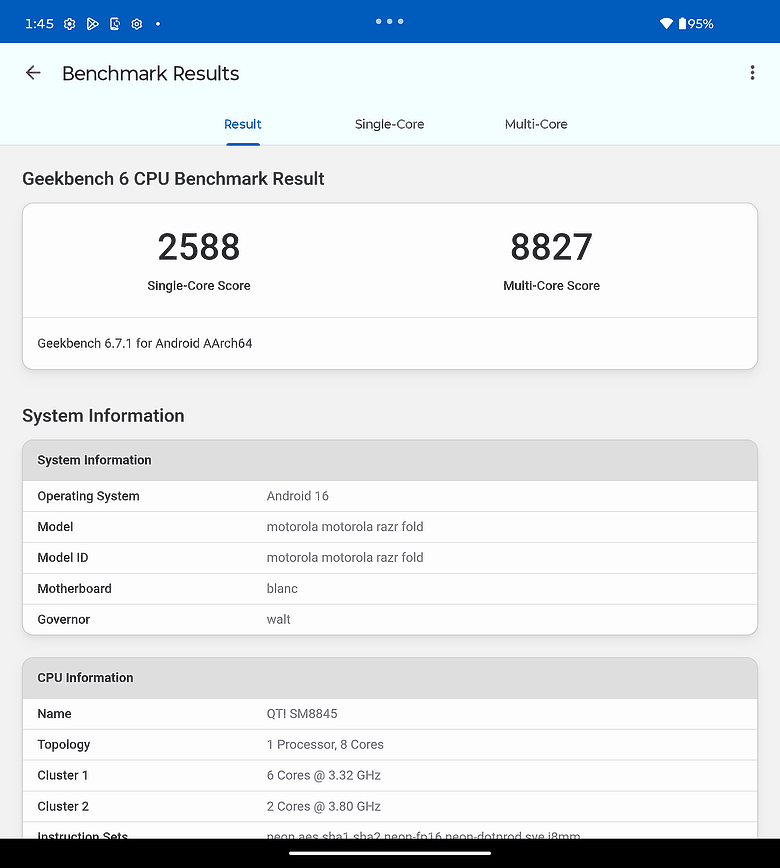Tap the 1:45 clock in status bar
The width and height of the screenshot is (780, 868).
pyautogui.click(x=39, y=24)
